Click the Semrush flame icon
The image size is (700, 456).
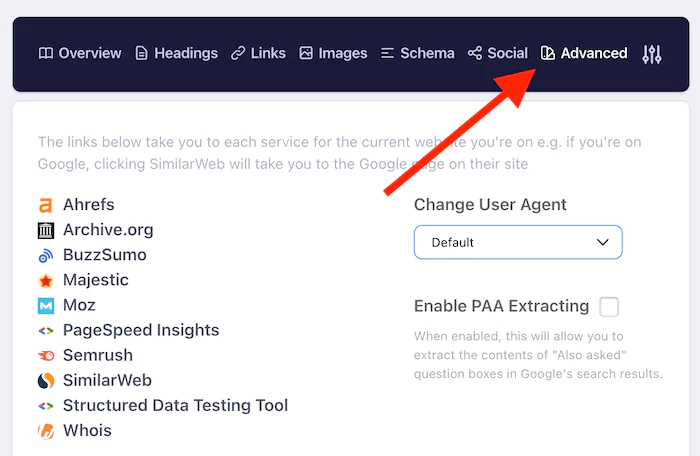[45, 355]
